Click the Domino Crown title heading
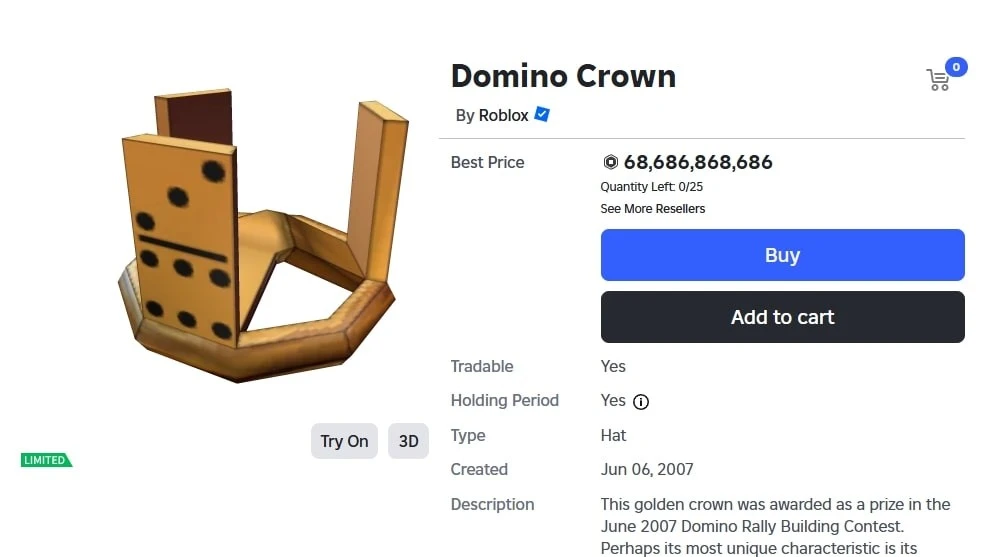 coord(563,76)
